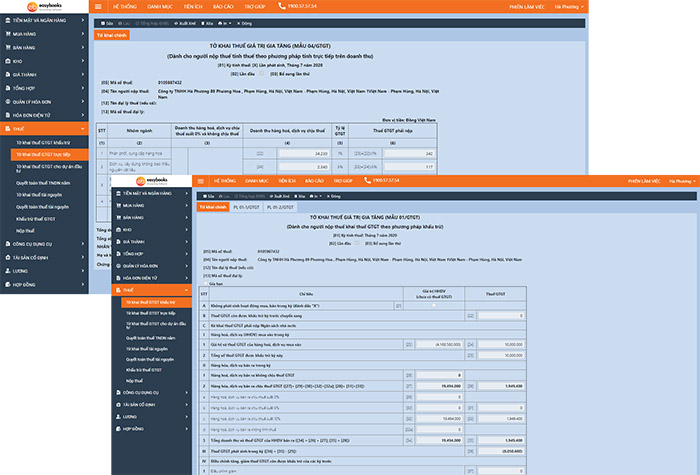The image size is (700, 475).
Task: Click the [22] field showing 0 in row B
Action: point(501,316)
